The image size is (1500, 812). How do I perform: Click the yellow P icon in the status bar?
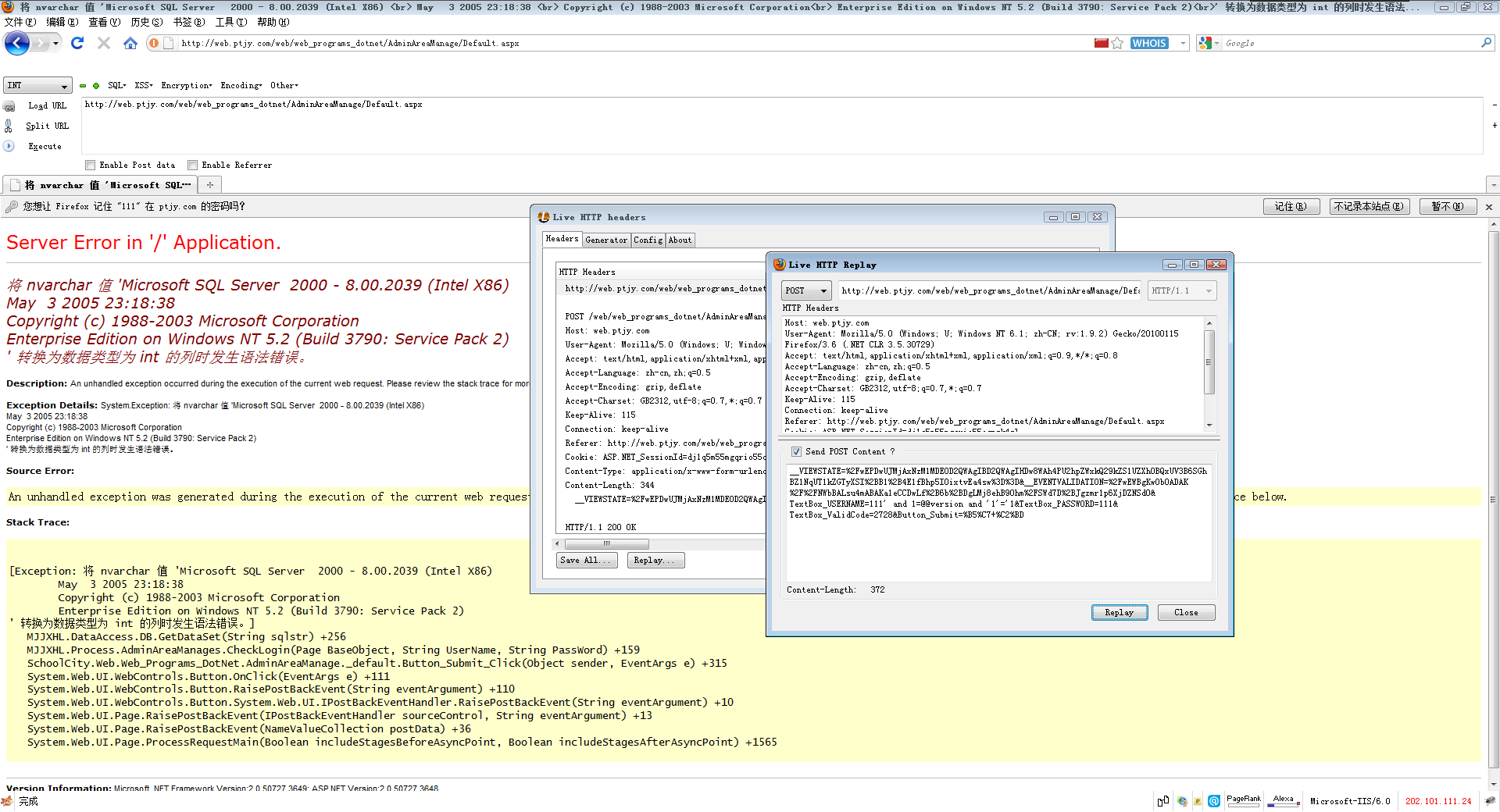pyautogui.click(x=1198, y=801)
